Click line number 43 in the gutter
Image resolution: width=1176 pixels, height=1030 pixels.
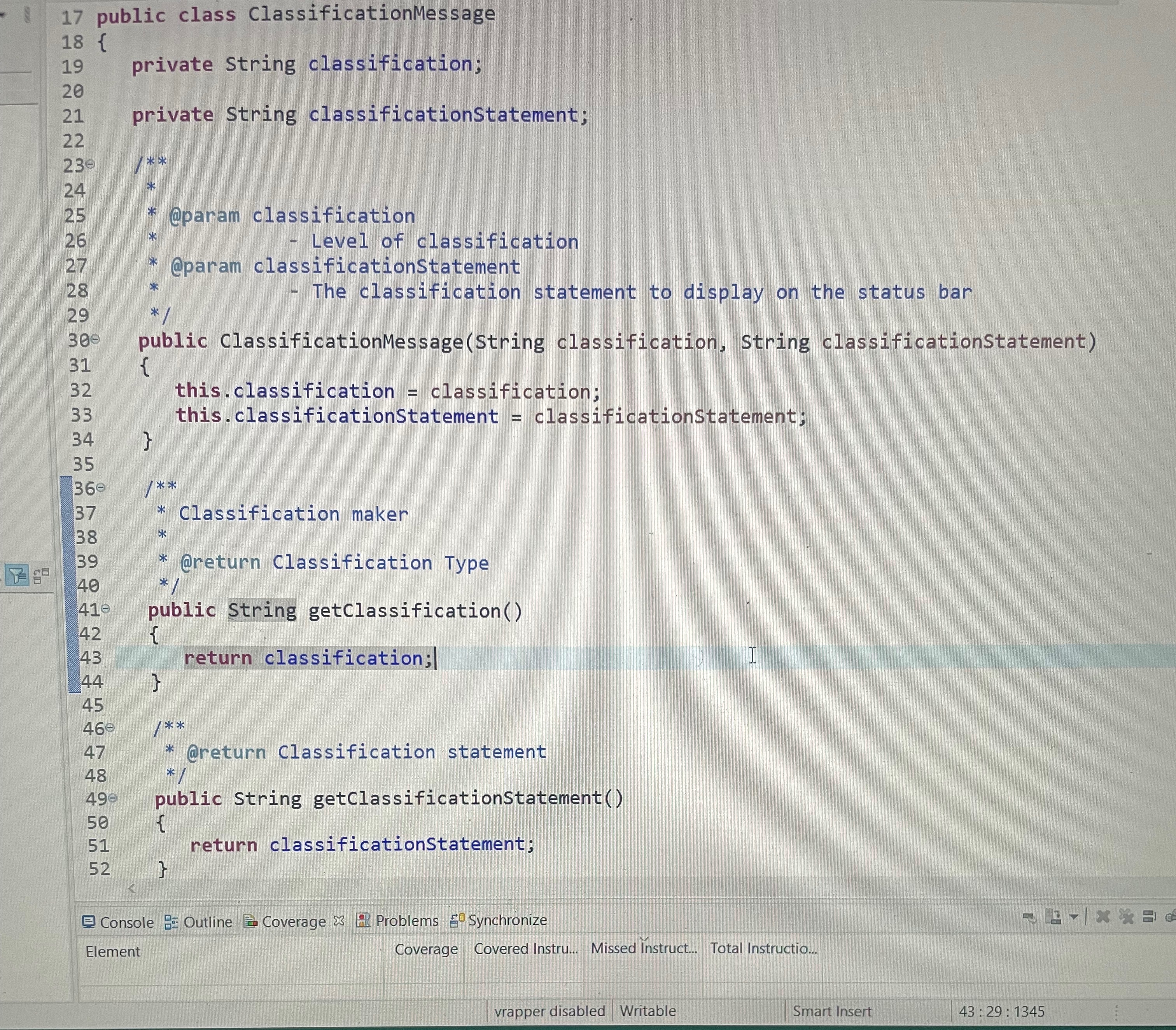90,658
